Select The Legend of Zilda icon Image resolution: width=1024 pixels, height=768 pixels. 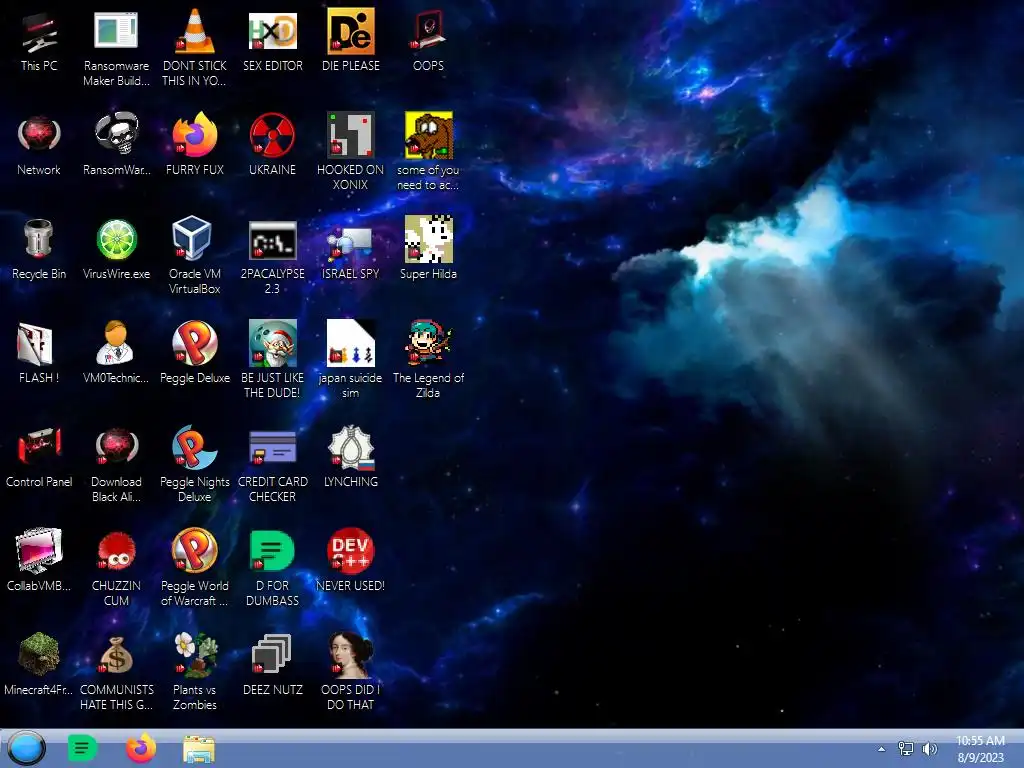pyautogui.click(x=428, y=344)
